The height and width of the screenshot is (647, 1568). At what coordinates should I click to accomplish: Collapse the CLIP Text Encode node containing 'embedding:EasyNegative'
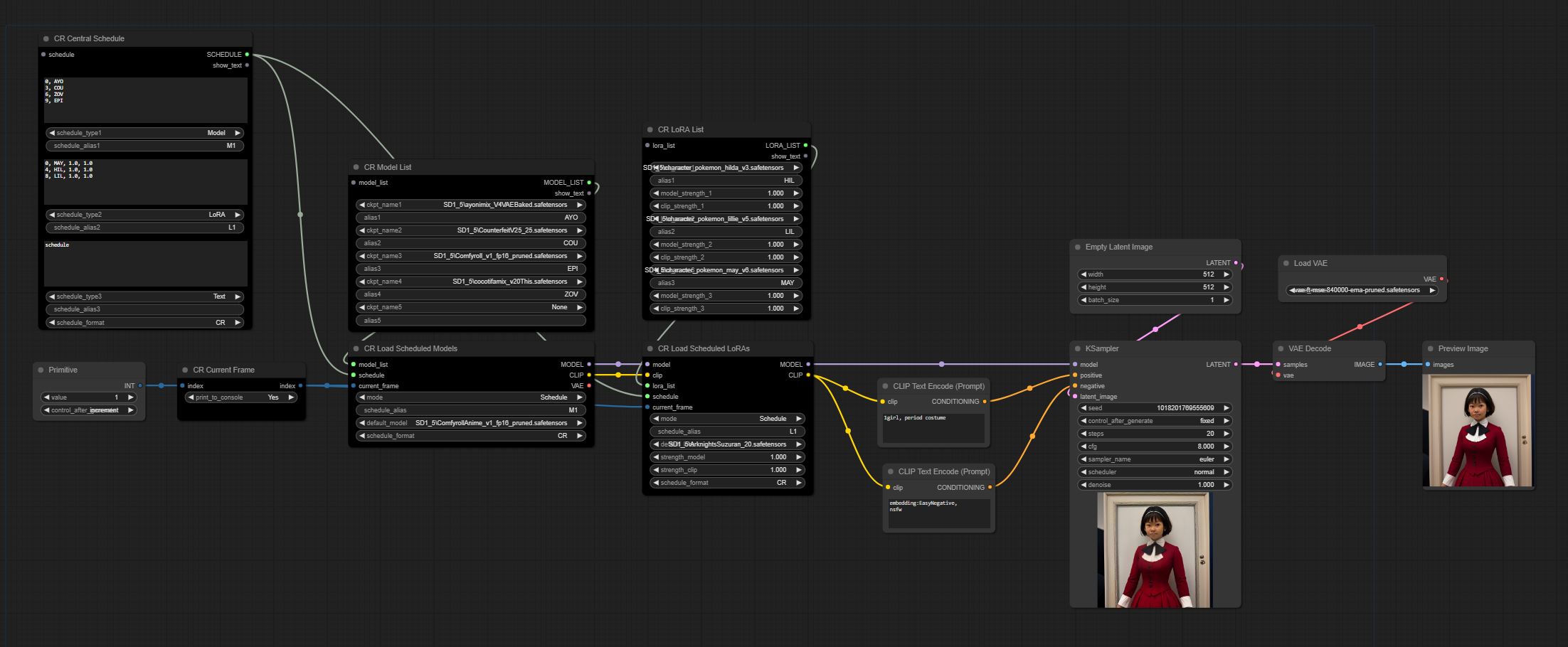coord(891,472)
